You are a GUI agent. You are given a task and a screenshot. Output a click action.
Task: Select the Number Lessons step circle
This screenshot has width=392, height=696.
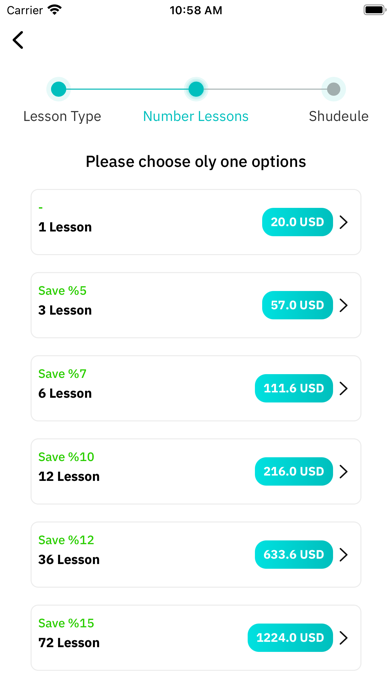coord(196,89)
